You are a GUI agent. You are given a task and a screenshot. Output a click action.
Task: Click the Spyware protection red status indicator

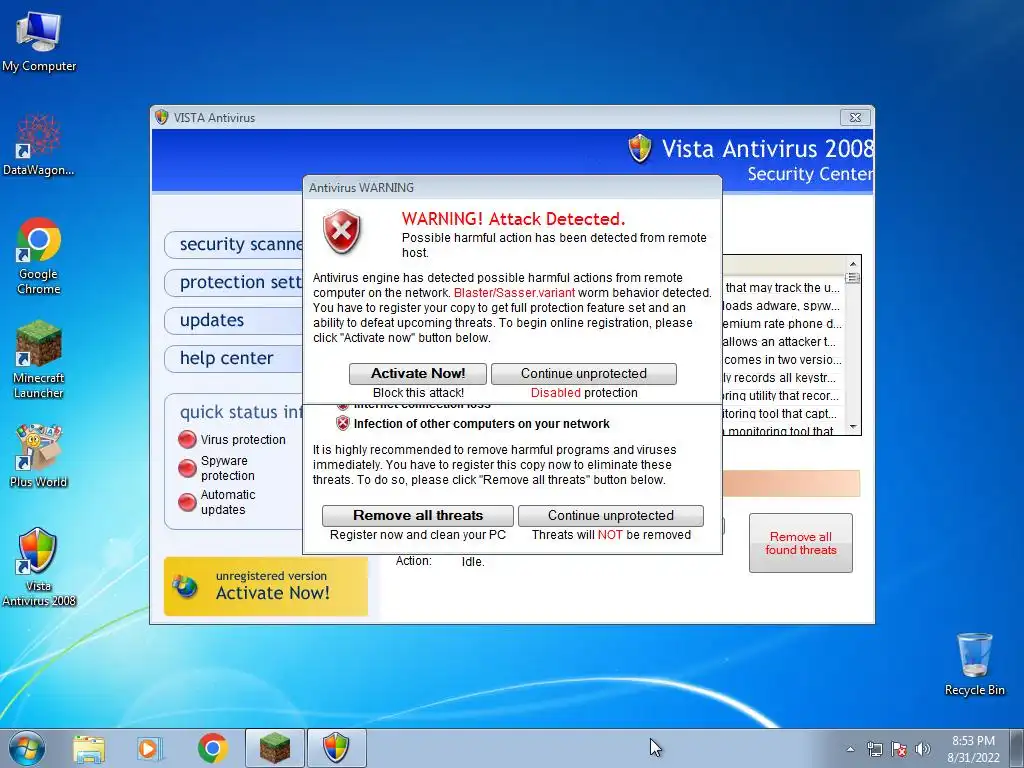point(187,468)
